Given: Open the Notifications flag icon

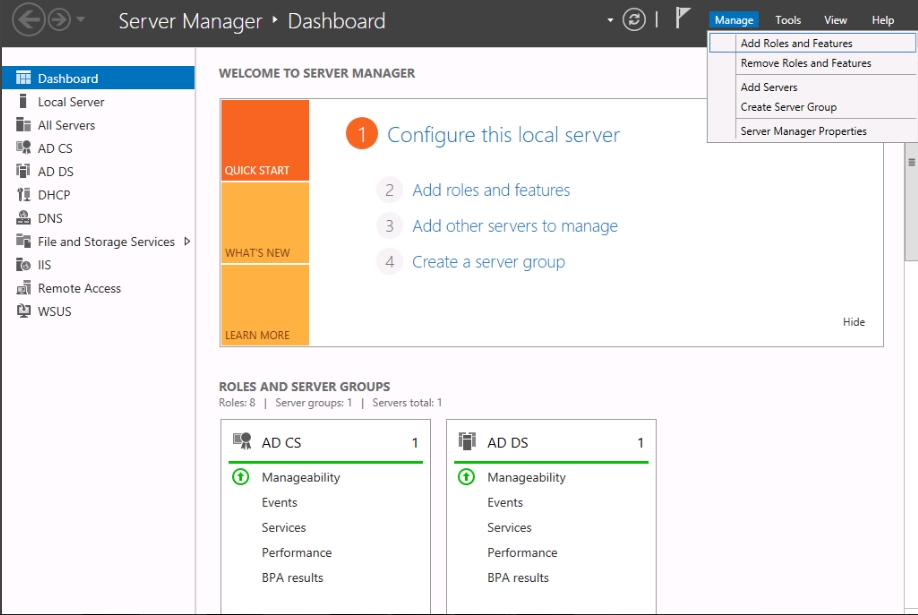Looking at the screenshot, I should click(682, 18).
